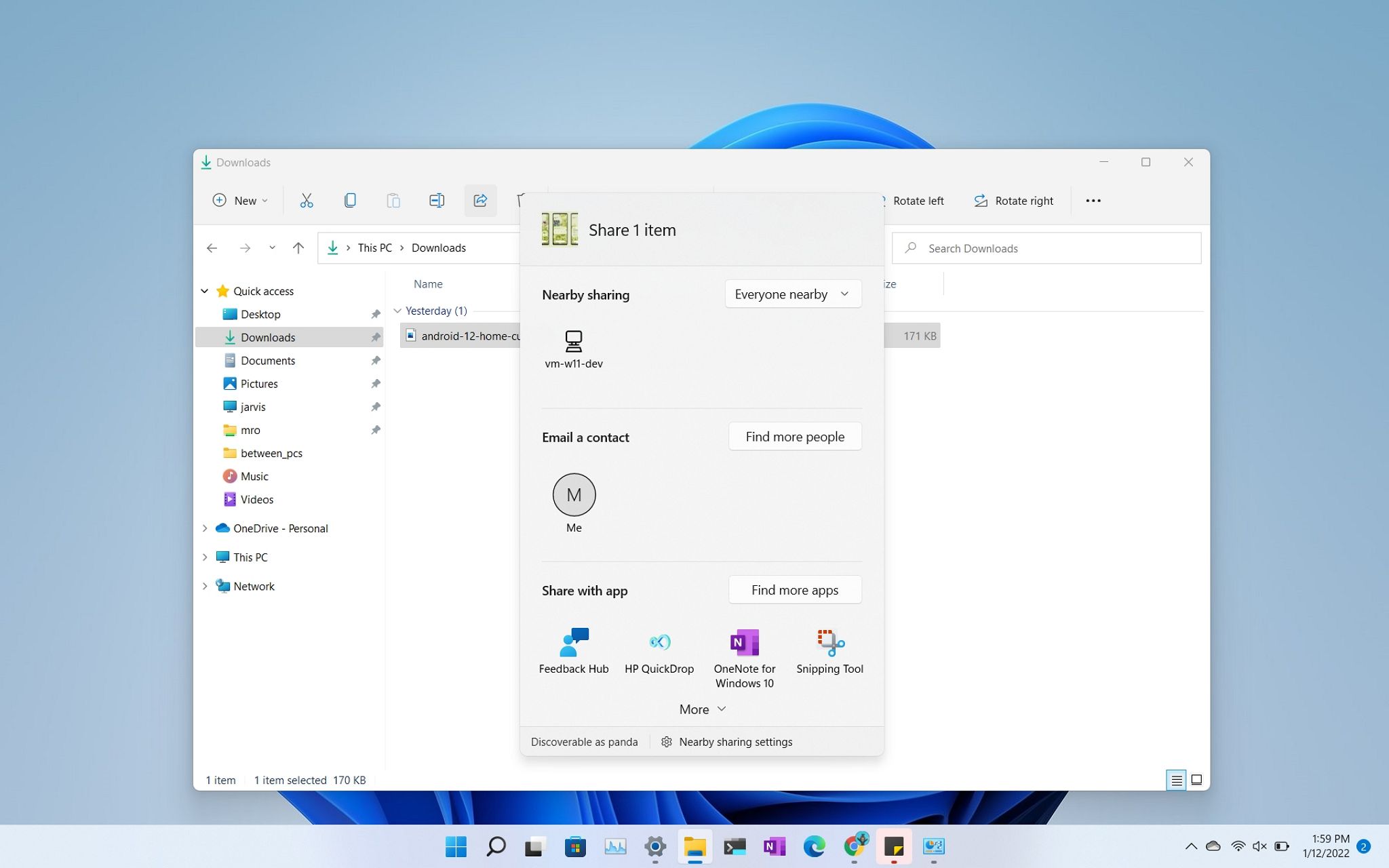
Task: Open taskbar Search magnifier
Action: coord(496,846)
